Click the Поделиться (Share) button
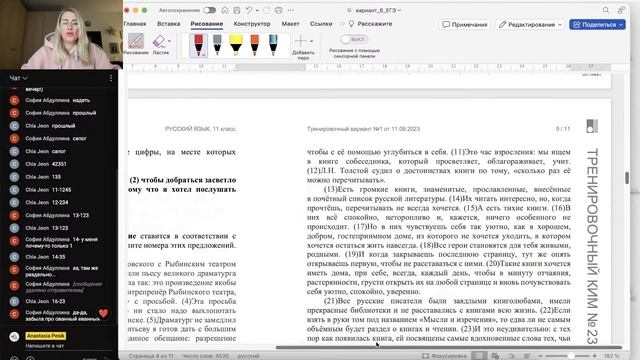640x360 pixels. 597,24
